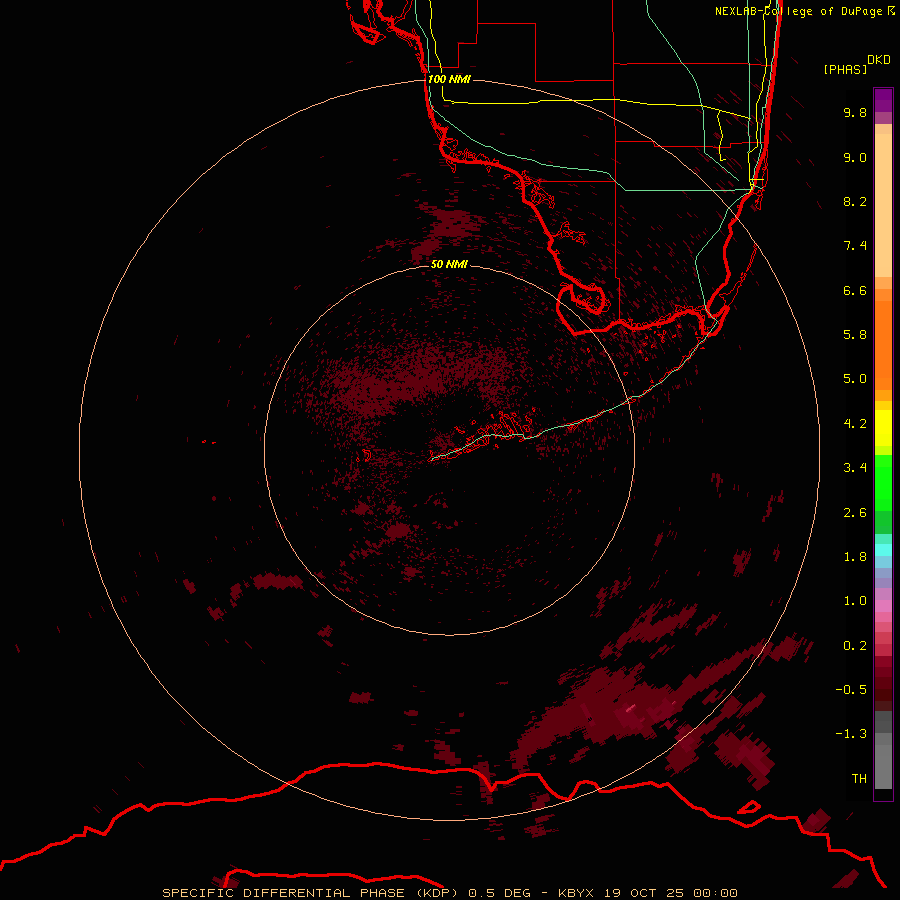Select the 6.6 scale value
This screenshot has height=900, width=900.
tap(855, 290)
